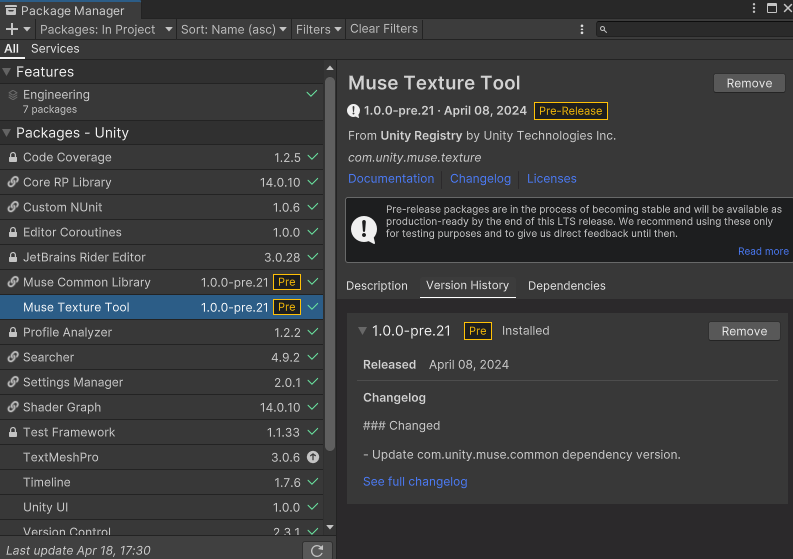Click Pre tag in version history entry
The height and width of the screenshot is (559, 793).
point(478,331)
